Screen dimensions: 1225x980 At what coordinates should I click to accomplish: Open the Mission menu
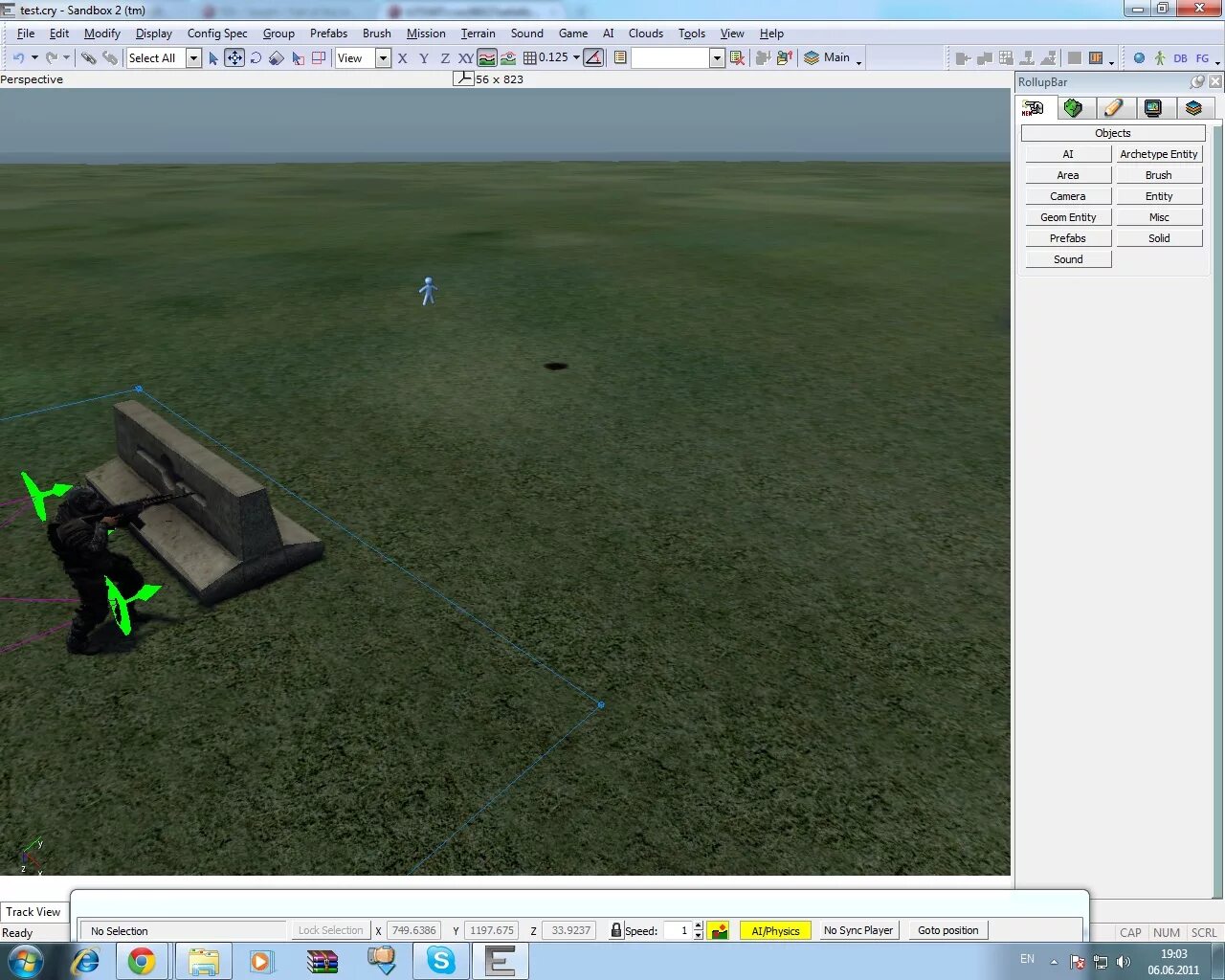coord(426,33)
